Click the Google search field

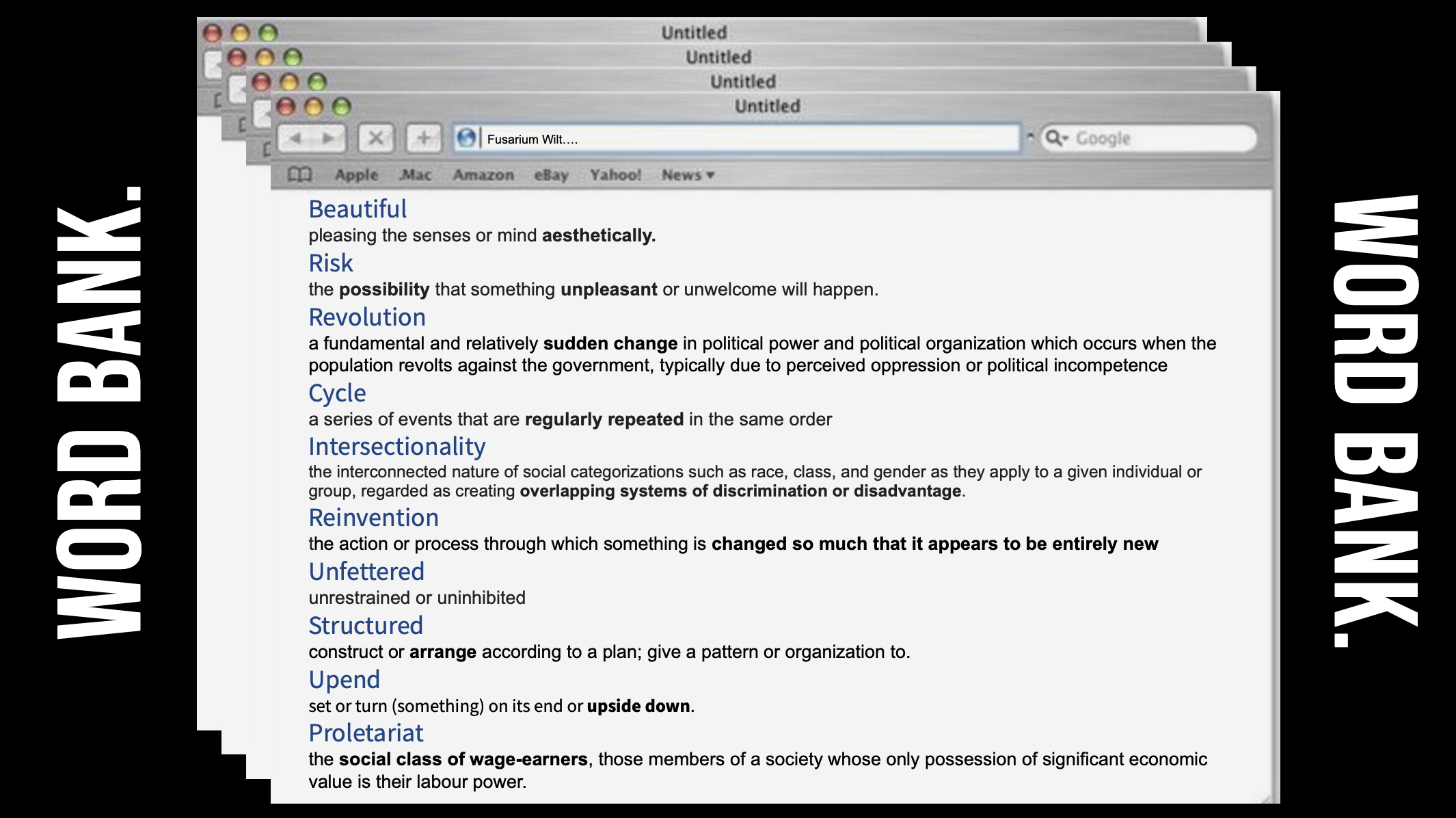point(1148,138)
